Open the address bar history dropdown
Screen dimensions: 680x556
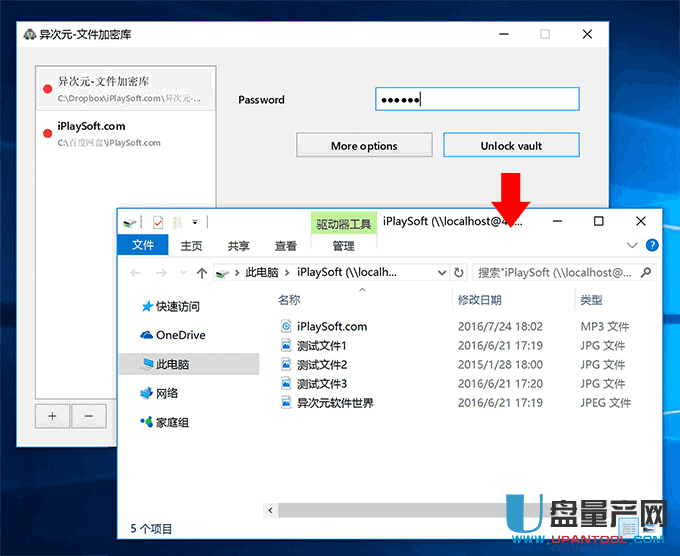coord(443,272)
